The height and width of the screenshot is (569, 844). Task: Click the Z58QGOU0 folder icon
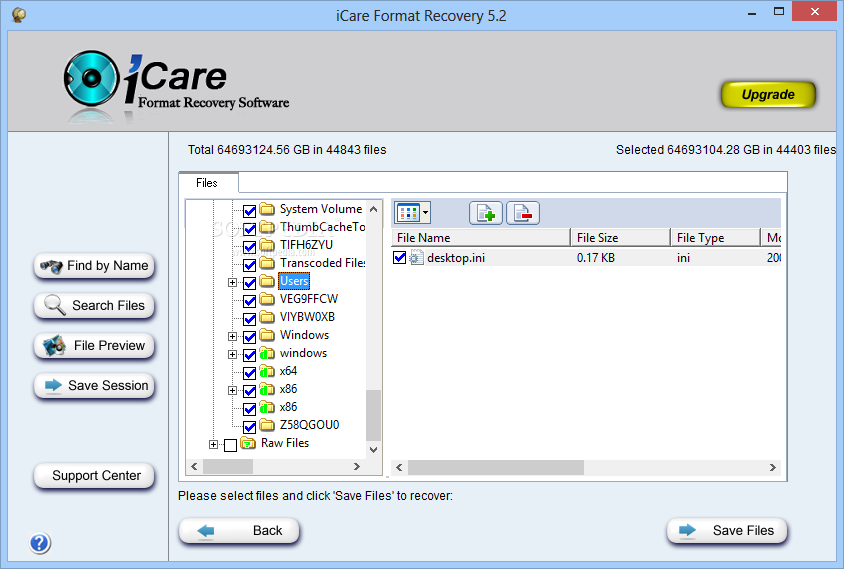pyautogui.click(x=266, y=424)
